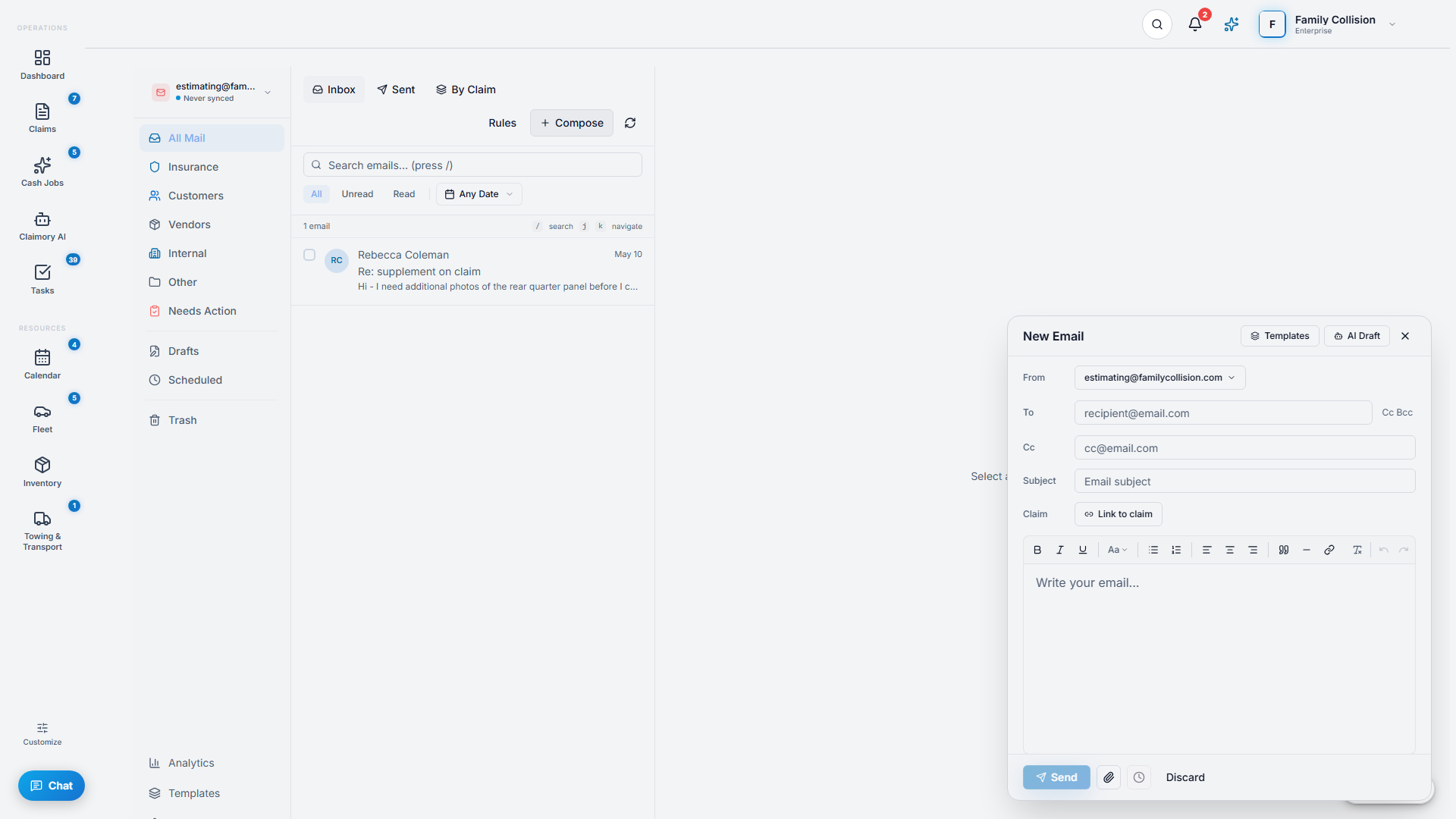Refresh the mailbox

pos(630,123)
